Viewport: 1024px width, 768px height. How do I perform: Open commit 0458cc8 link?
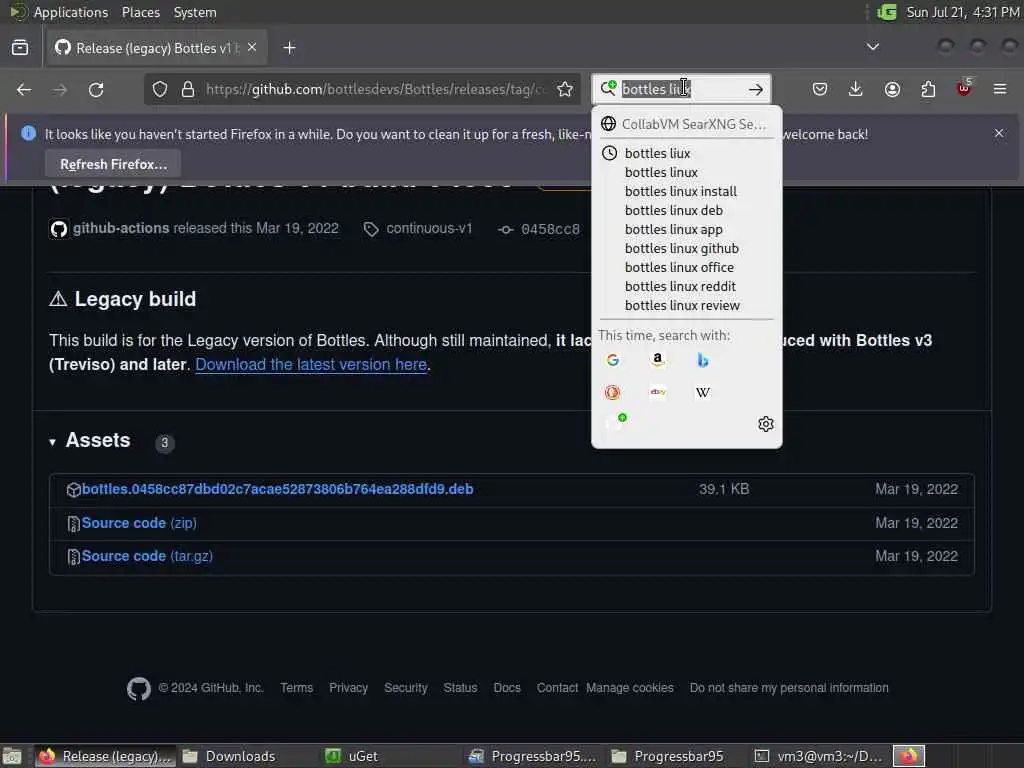pyautogui.click(x=550, y=229)
